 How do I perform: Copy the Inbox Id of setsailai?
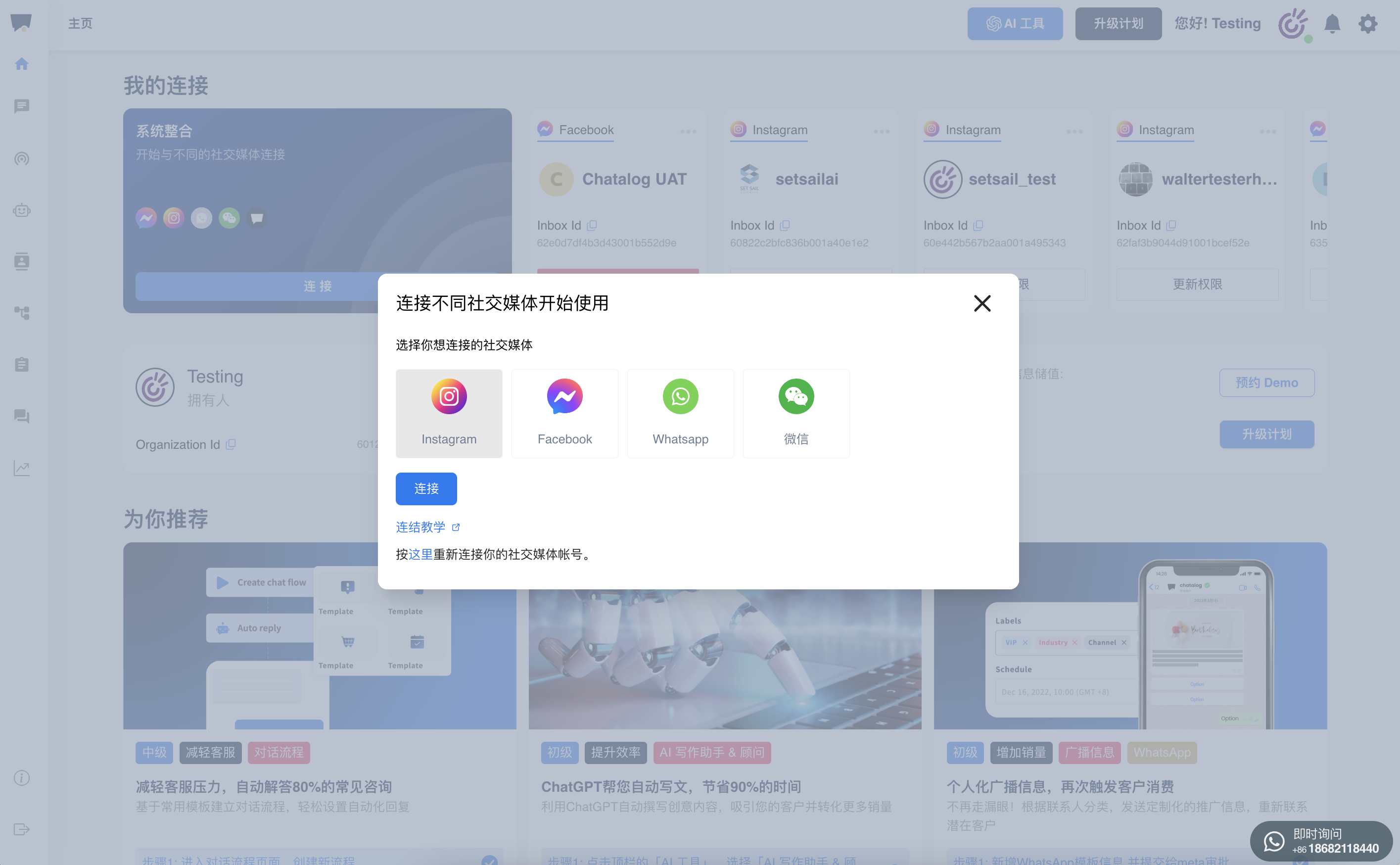785,225
